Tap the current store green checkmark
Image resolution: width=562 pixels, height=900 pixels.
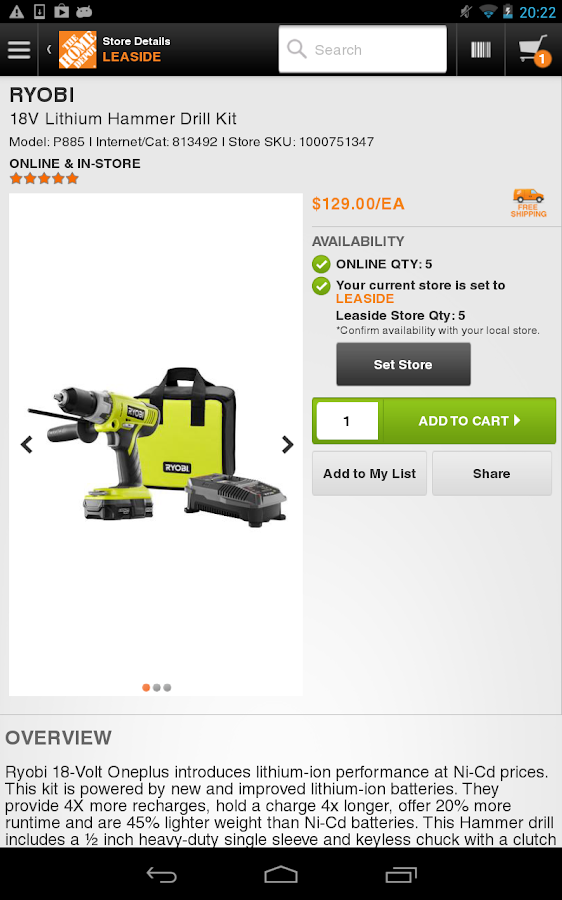pos(321,286)
